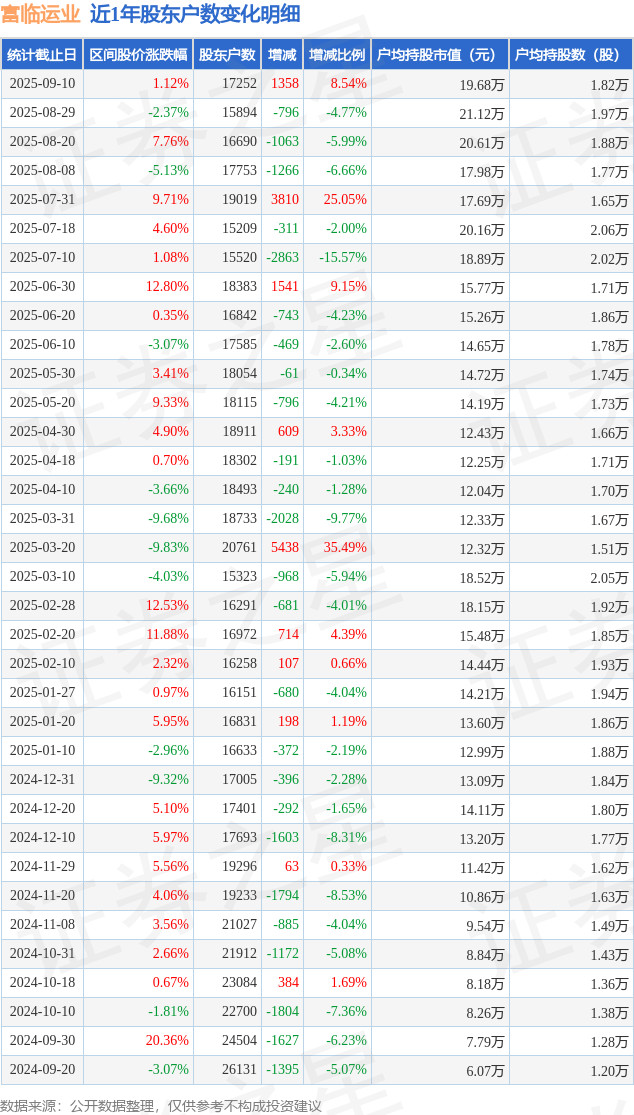634x1115 pixels.
Task: Click the 区间股价涨跌幅 column header
Action: [138, 55]
